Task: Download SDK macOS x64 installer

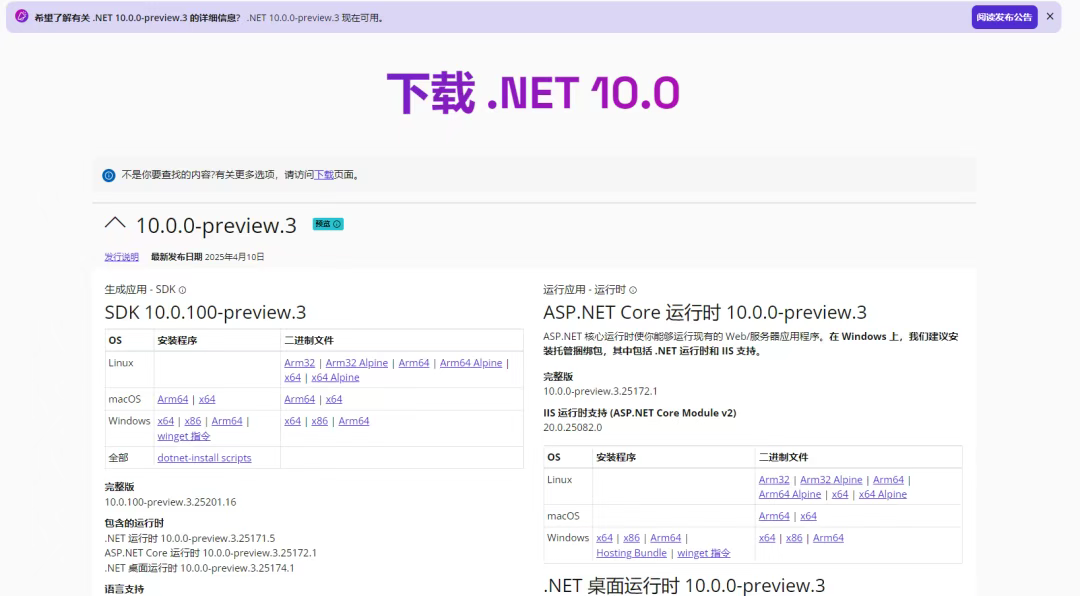Action: (207, 399)
